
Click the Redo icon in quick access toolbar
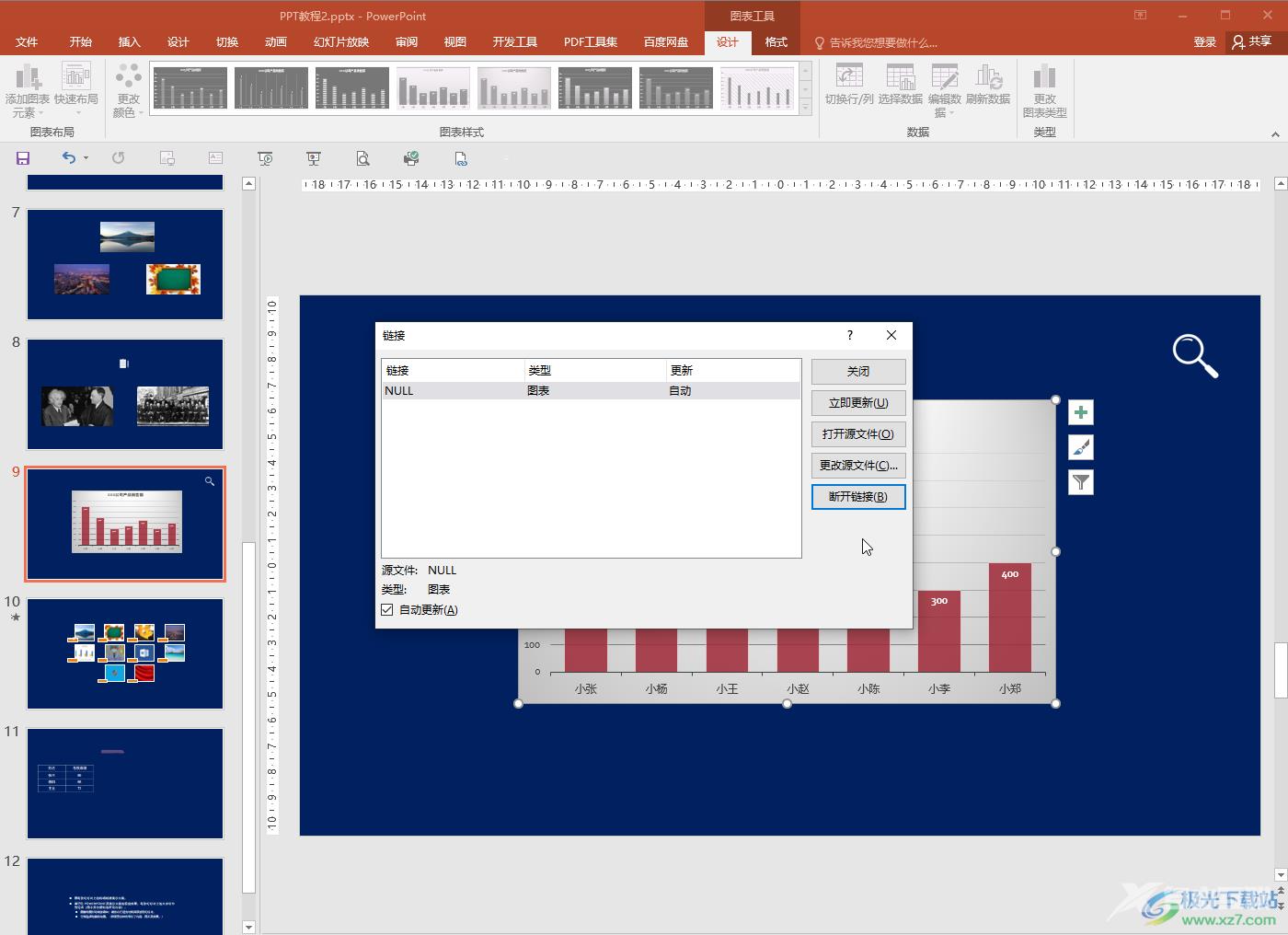pyautogui.click(x=119, y=158)
